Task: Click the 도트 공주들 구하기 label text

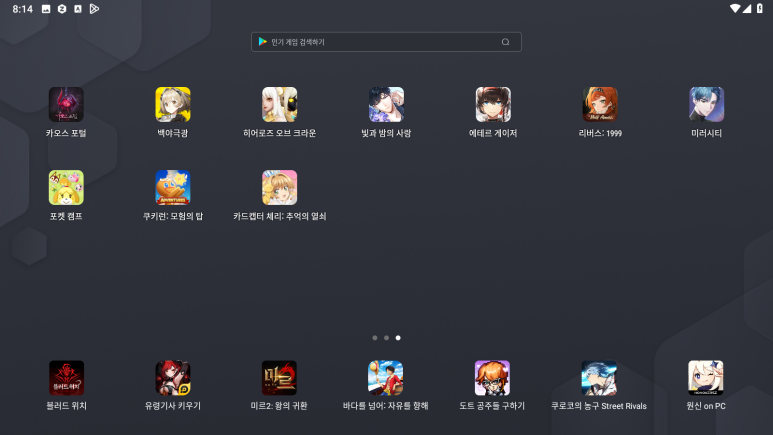Action: point(492,406)
